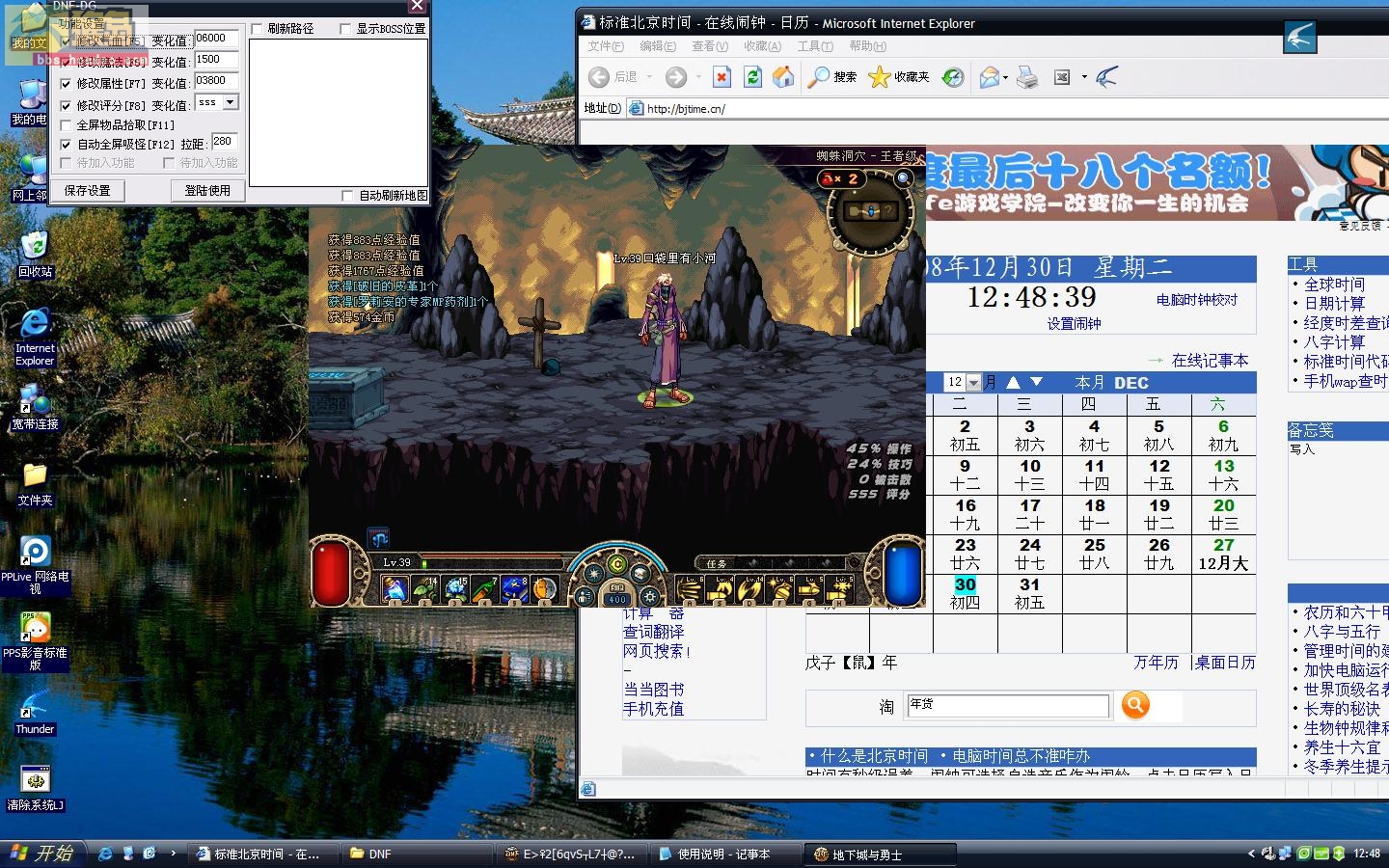Toggle 修改属性[F7] checkbox

pyautogui.click(x=66, y=84)
